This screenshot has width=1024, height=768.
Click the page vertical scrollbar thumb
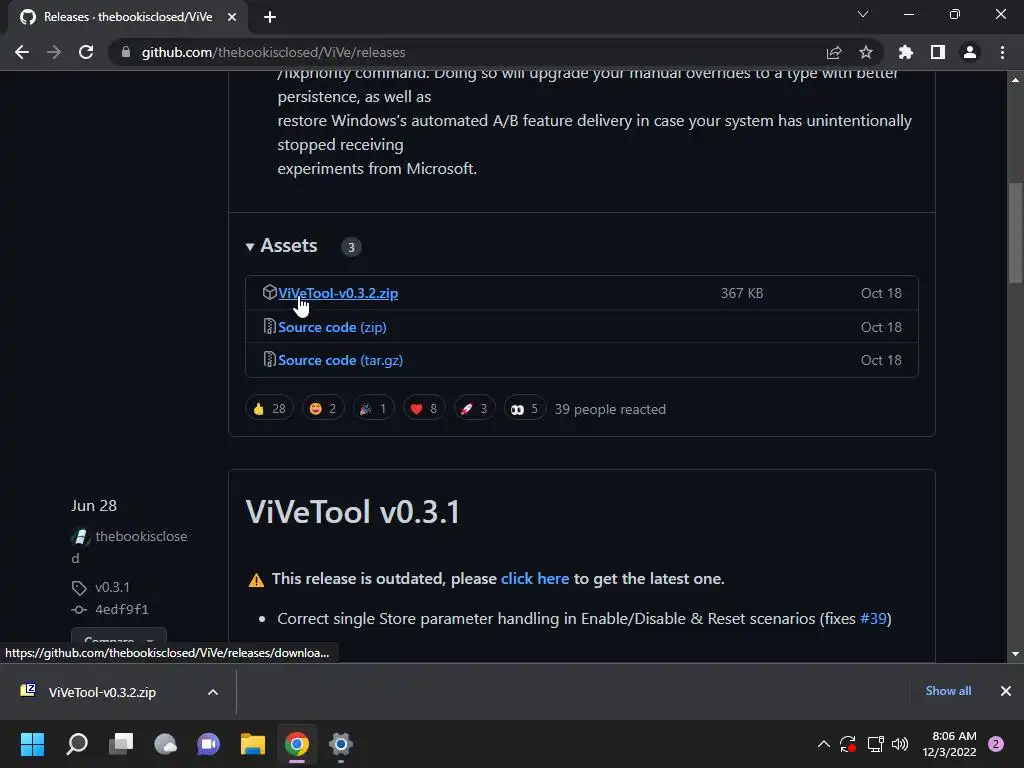click(x=1015, y=232)
